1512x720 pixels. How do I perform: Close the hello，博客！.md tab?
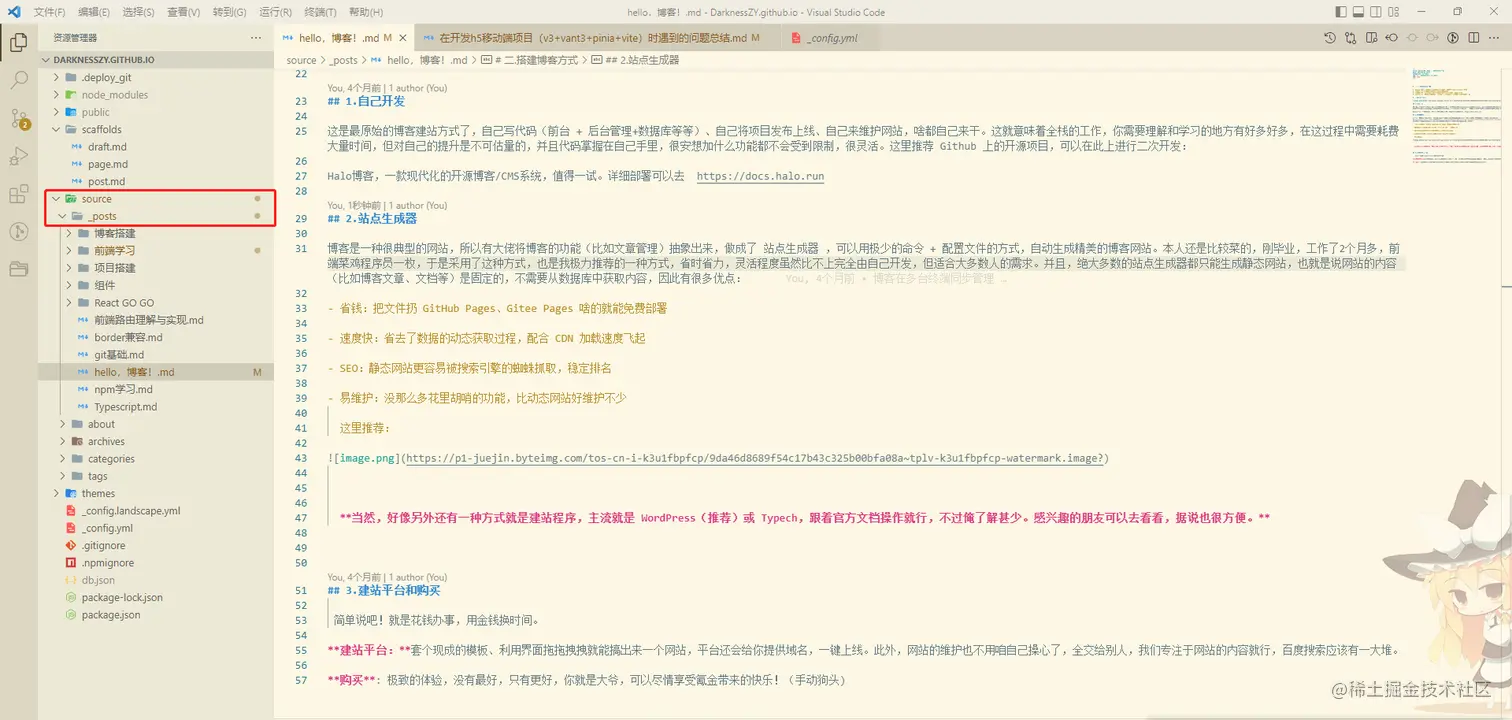click(403, 38)
